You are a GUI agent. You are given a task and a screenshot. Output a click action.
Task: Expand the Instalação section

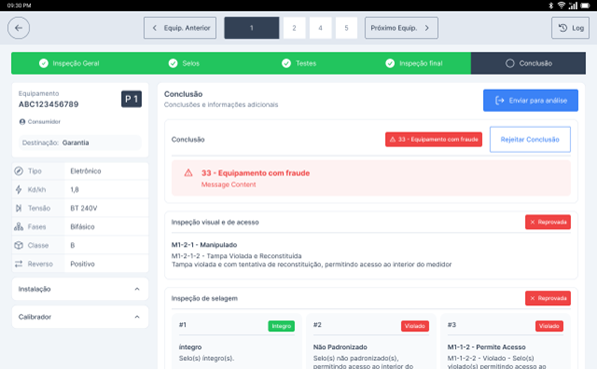[80, 289]
